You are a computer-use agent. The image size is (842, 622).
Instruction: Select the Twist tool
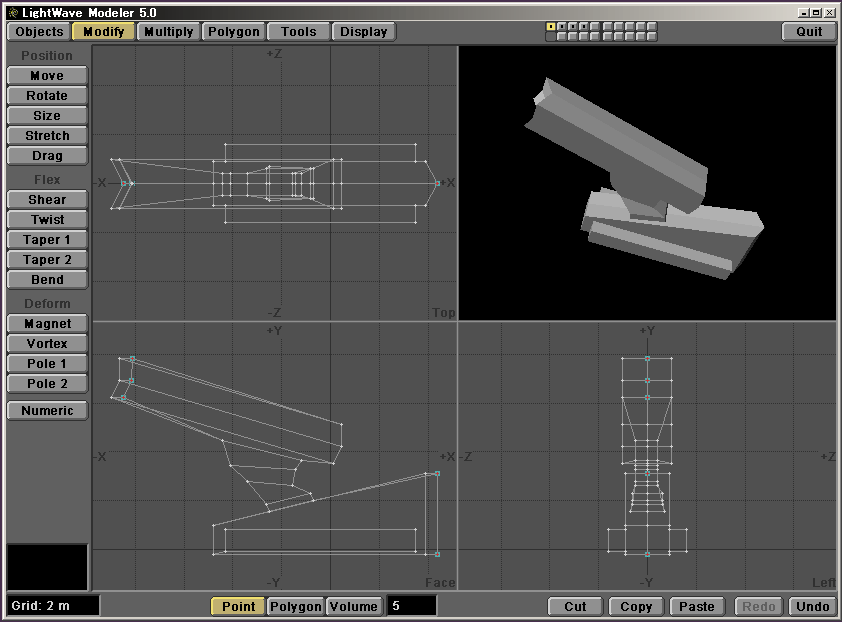47,220
